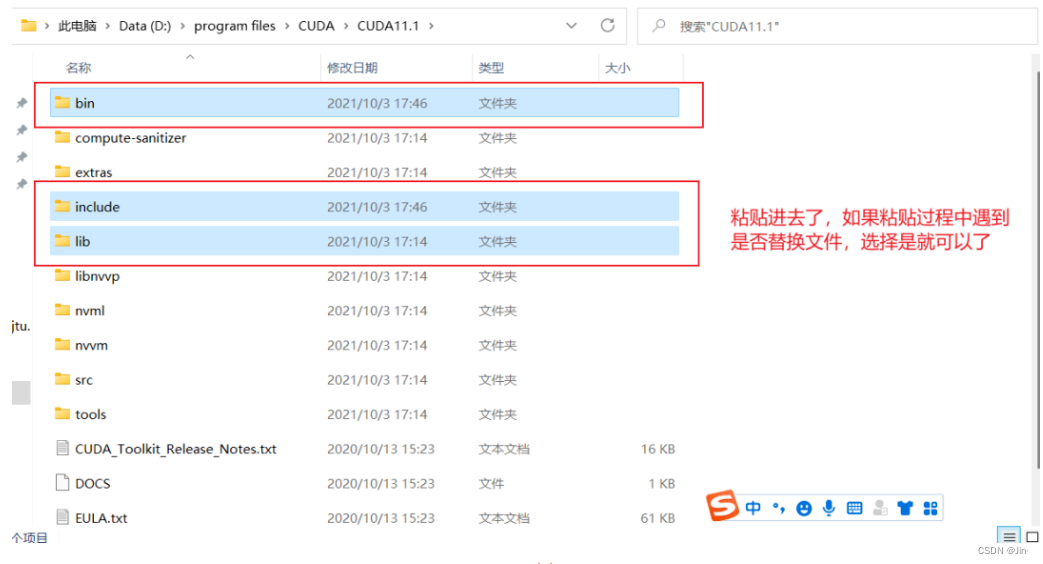Click Sogou skin shirt icon
The height and width of the screenshot is (564, 1043).
pos(905,509)
